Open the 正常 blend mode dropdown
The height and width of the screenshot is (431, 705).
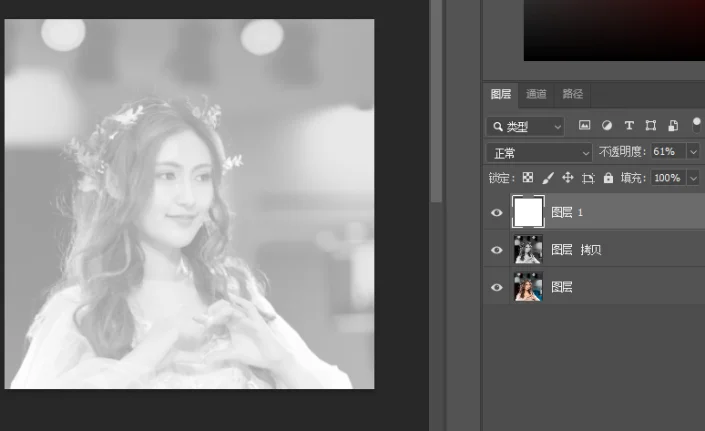(x=540, y=153)
